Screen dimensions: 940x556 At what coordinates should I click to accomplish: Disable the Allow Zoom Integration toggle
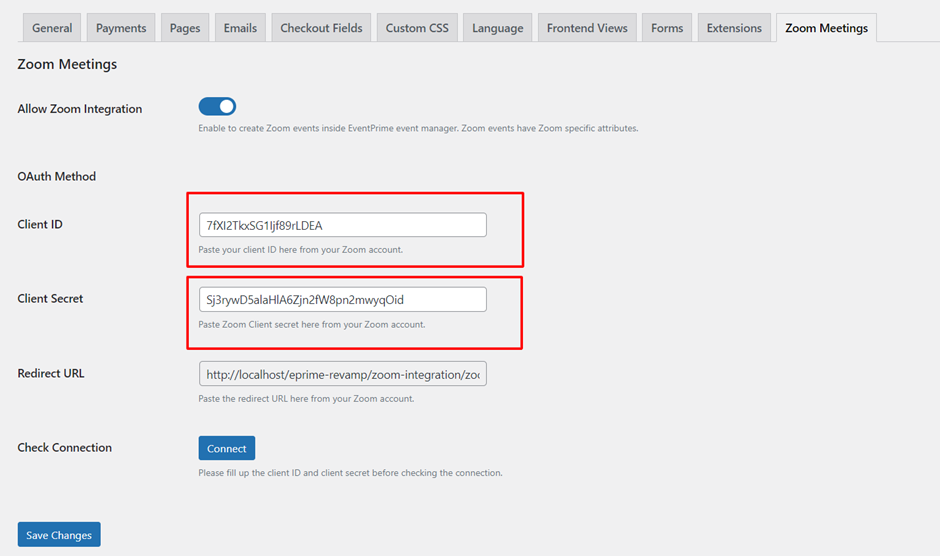(217, 107)
